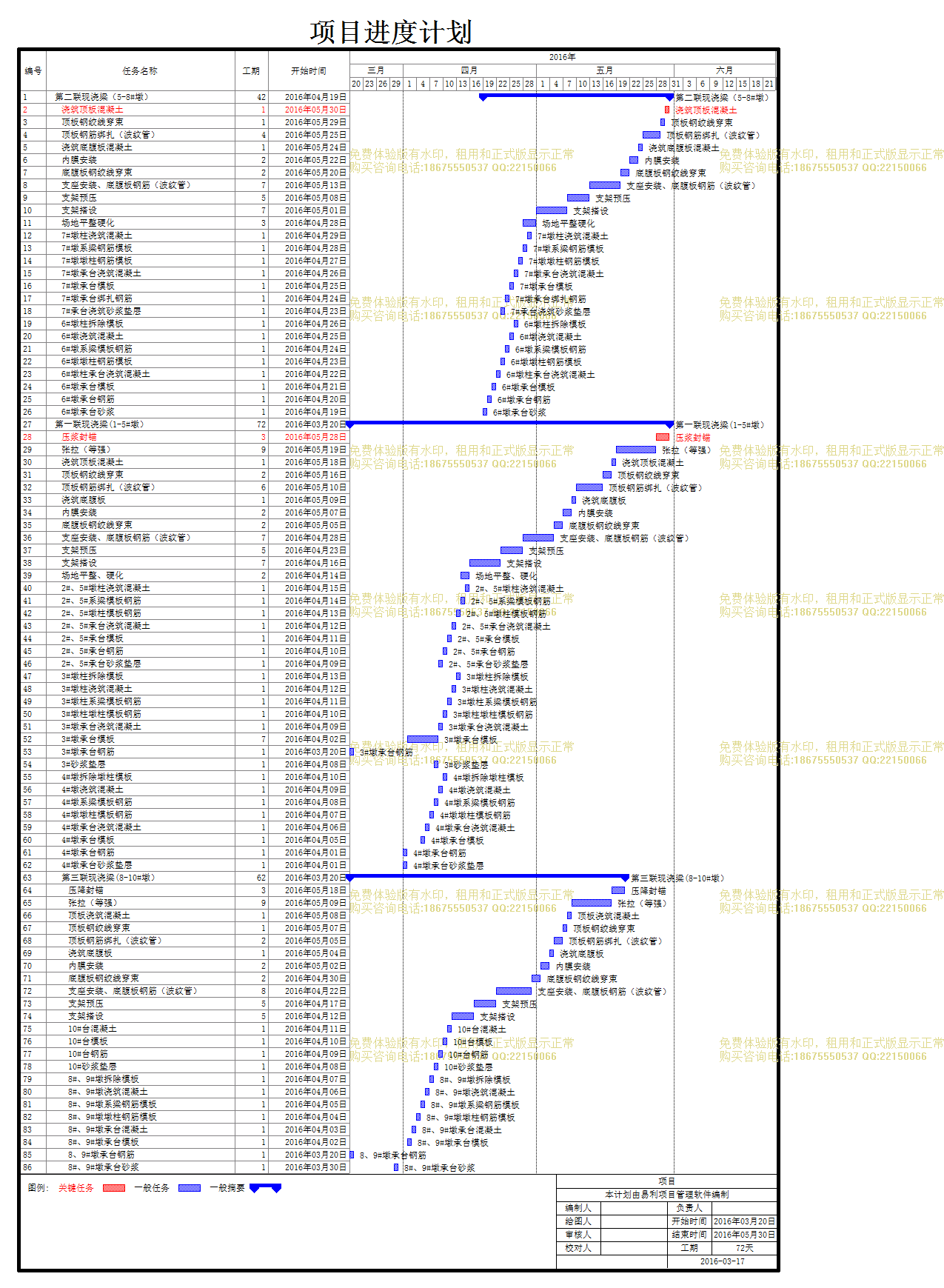
Task: Select row 1 task name 第二联现浇梁（5-8#墩）
Action: click(x=101, y=97)
